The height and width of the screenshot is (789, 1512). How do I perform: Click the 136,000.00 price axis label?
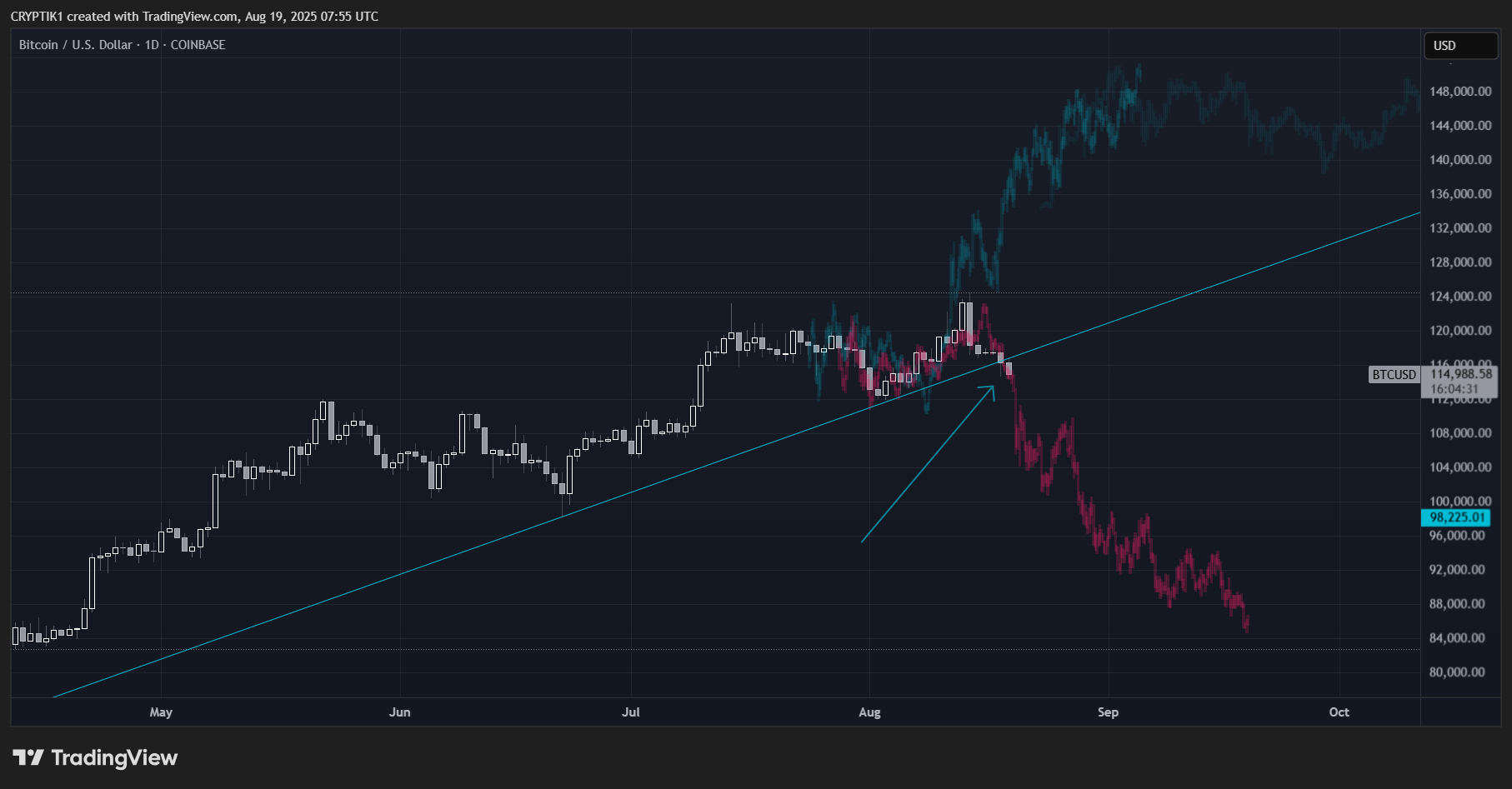tap(1460, 194)
